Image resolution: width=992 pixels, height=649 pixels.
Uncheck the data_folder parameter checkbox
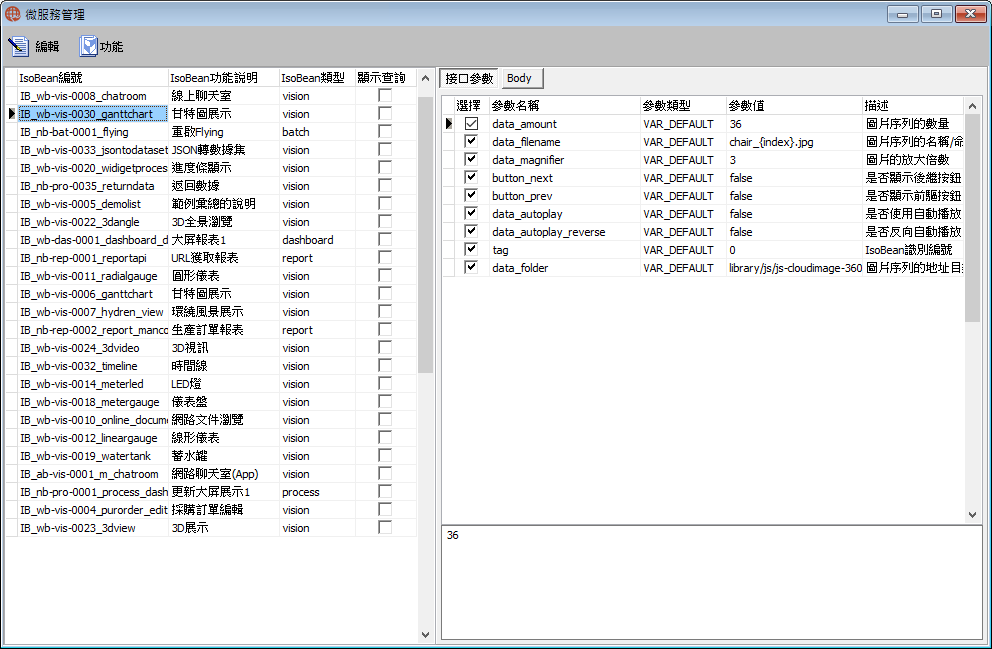(x=471, y=268)
